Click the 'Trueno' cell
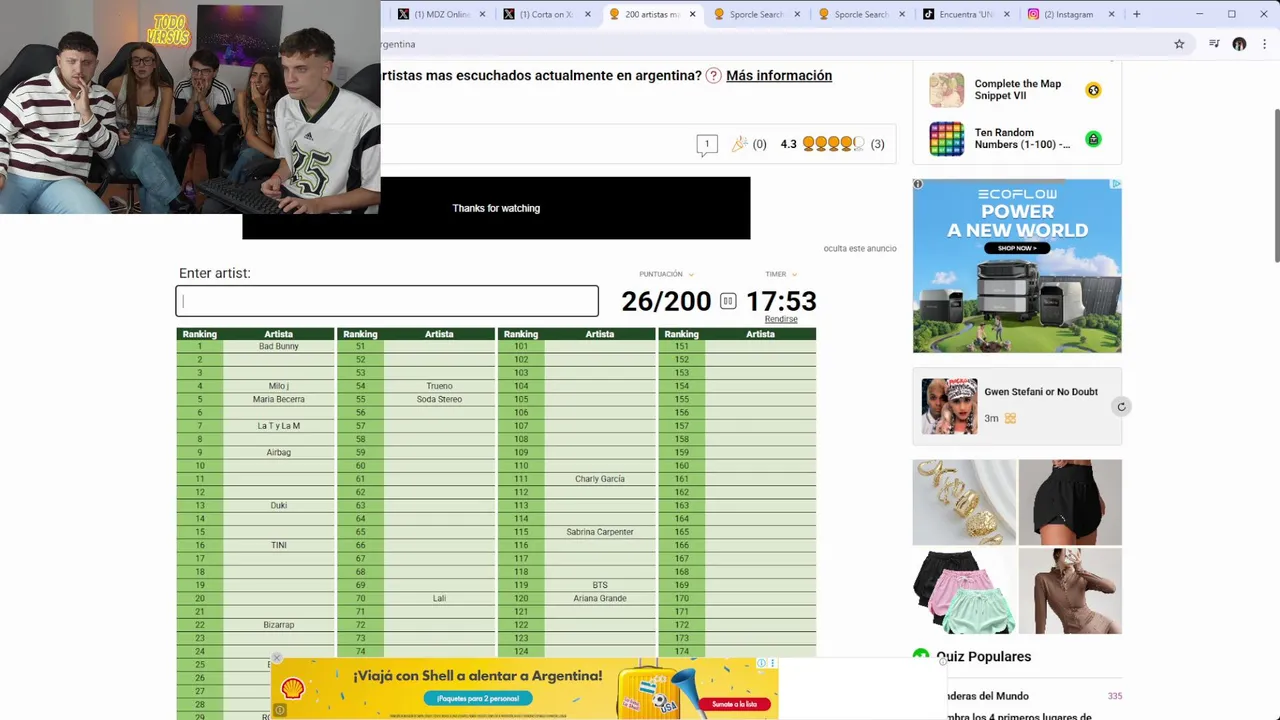 (439, 386)
